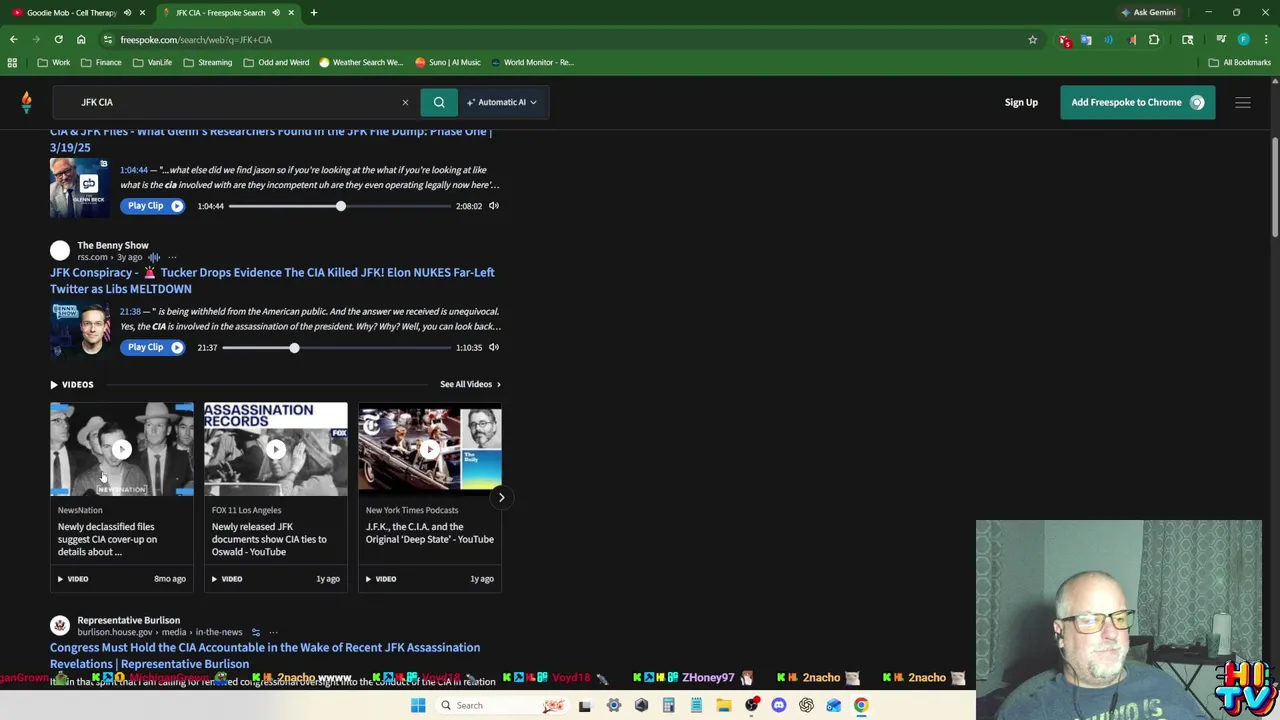
Task: Reload the Freespoke page
Action: pos(58,40)
